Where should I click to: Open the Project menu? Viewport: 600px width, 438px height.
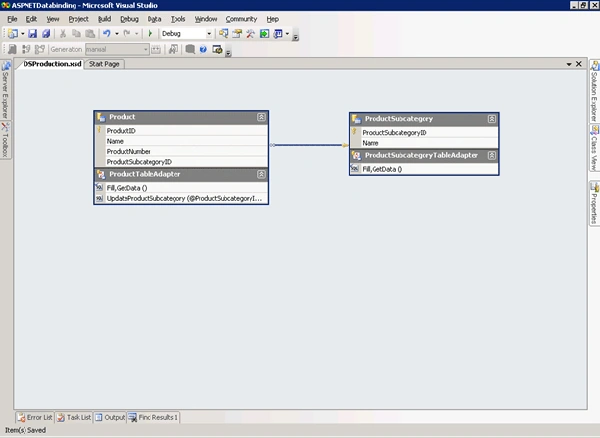(x=78, y=19)
